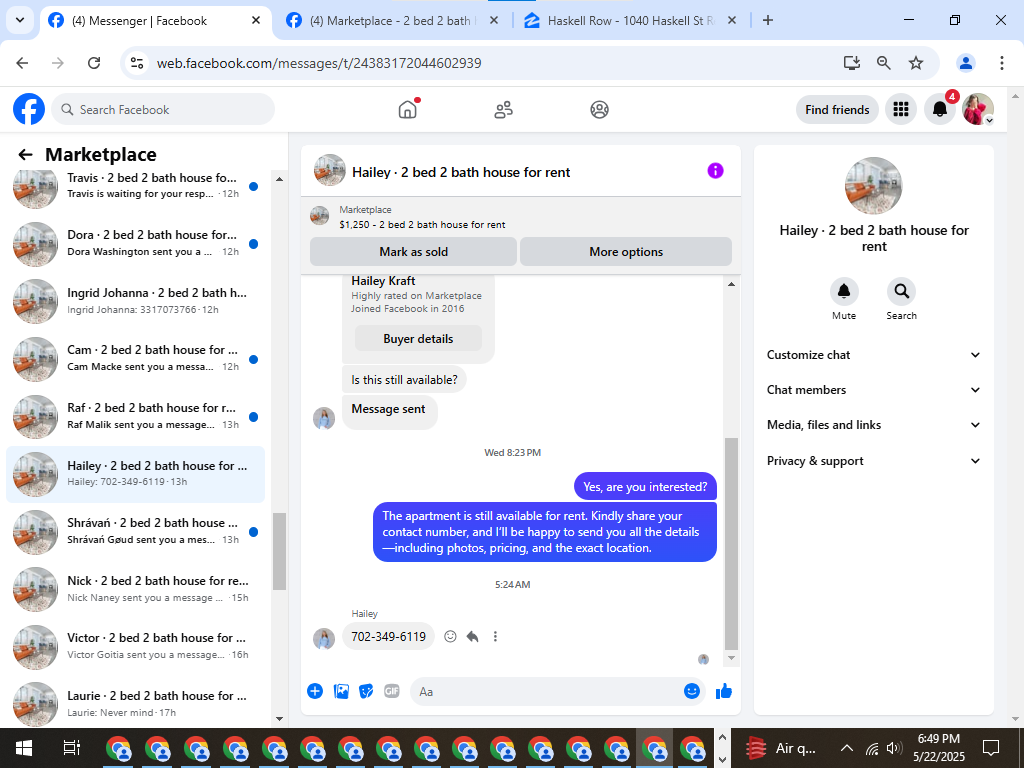Screen dimensions: 1024x768
Task: Open Nick conversation in the list
Action: tap(136, 588)
